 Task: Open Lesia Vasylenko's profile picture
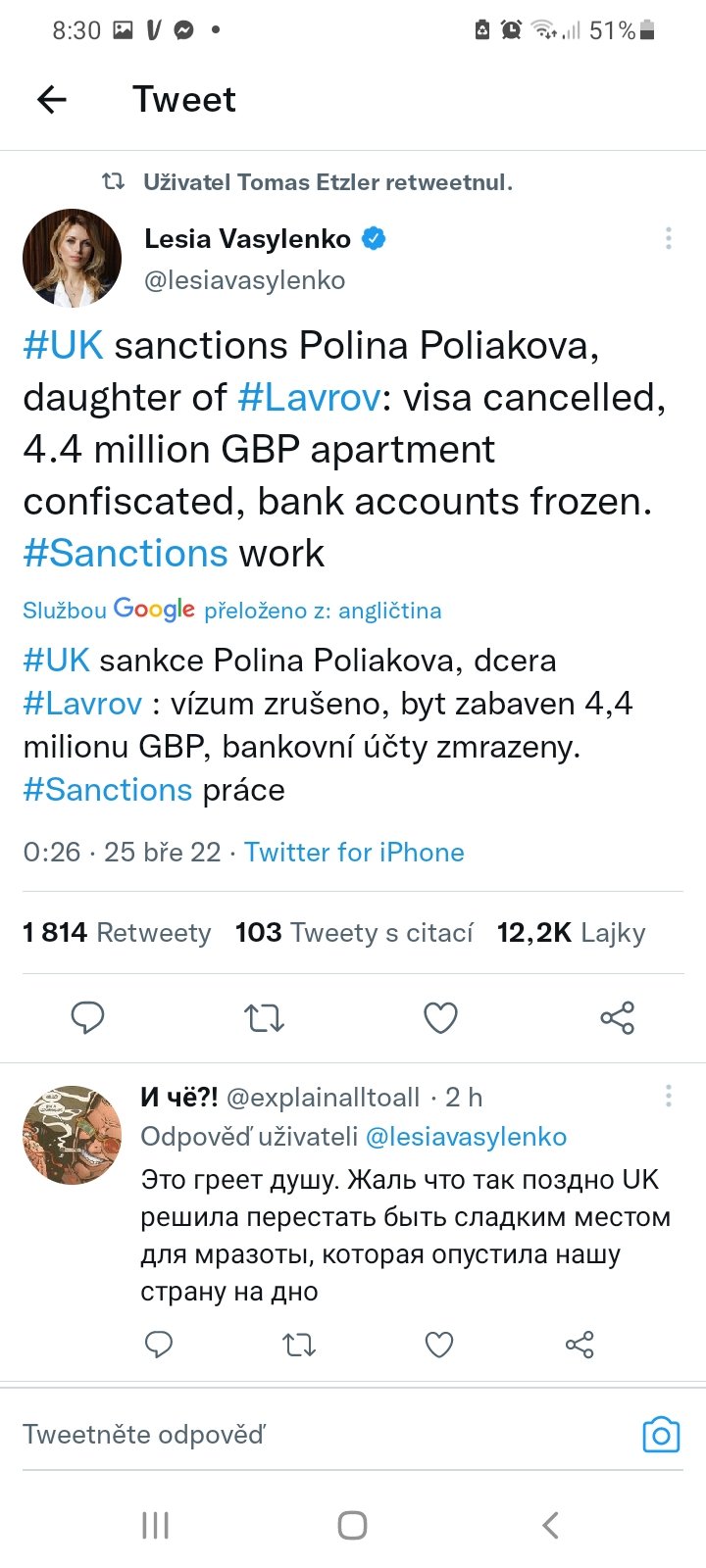[x=73, y=259]
